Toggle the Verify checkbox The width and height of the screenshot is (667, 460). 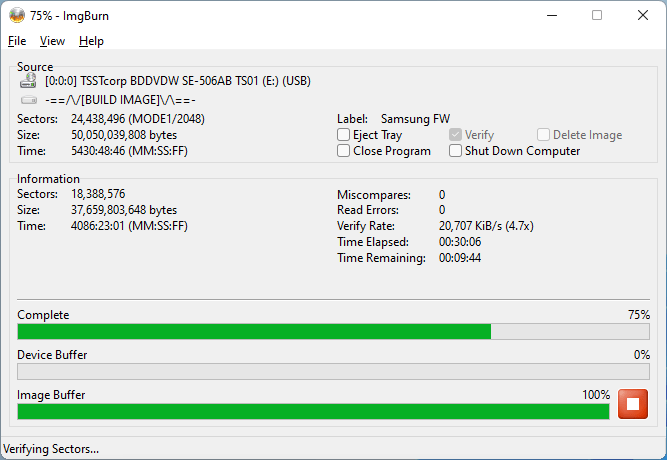[x=456, y=135]
